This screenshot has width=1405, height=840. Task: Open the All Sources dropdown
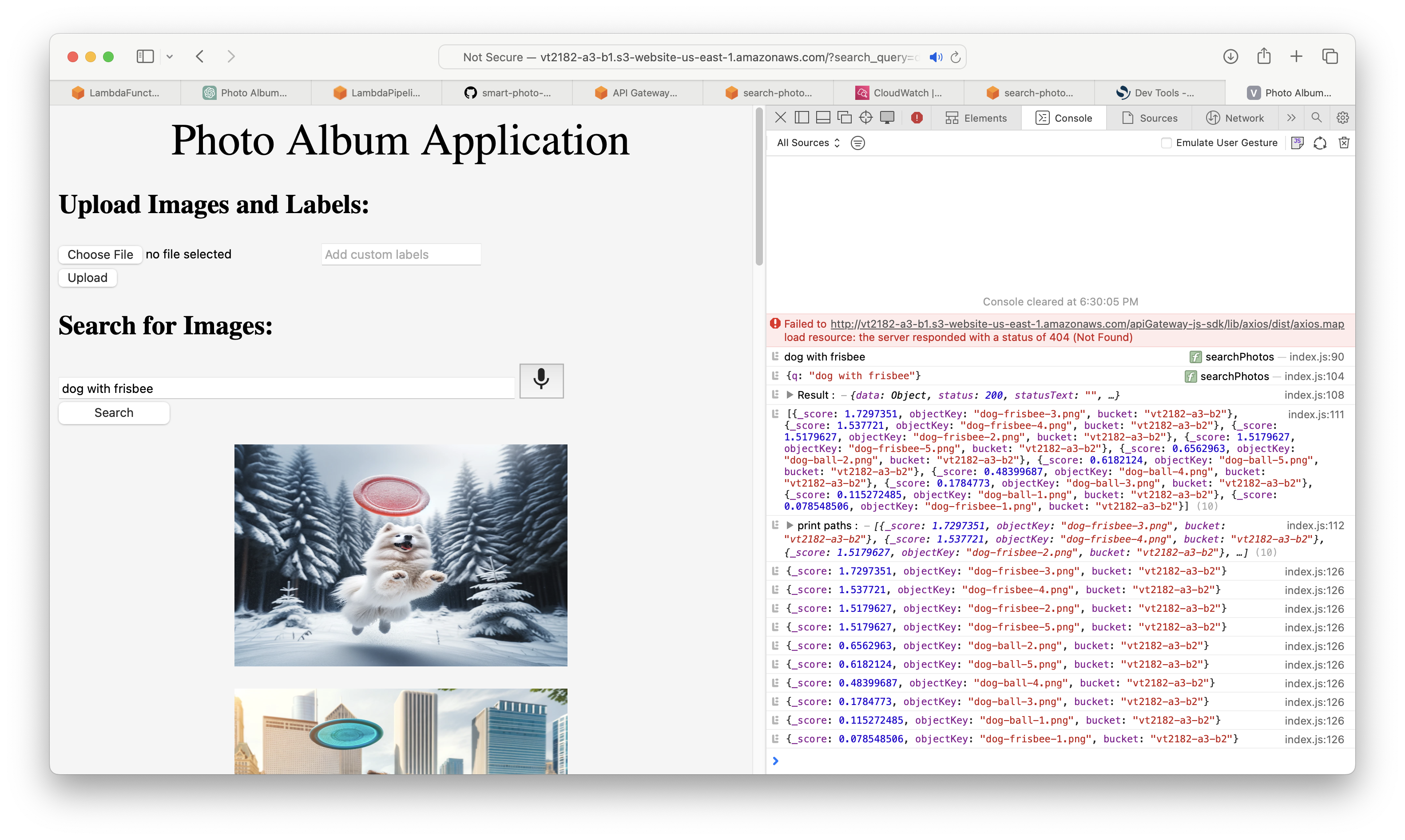click(x=808, y=143)
